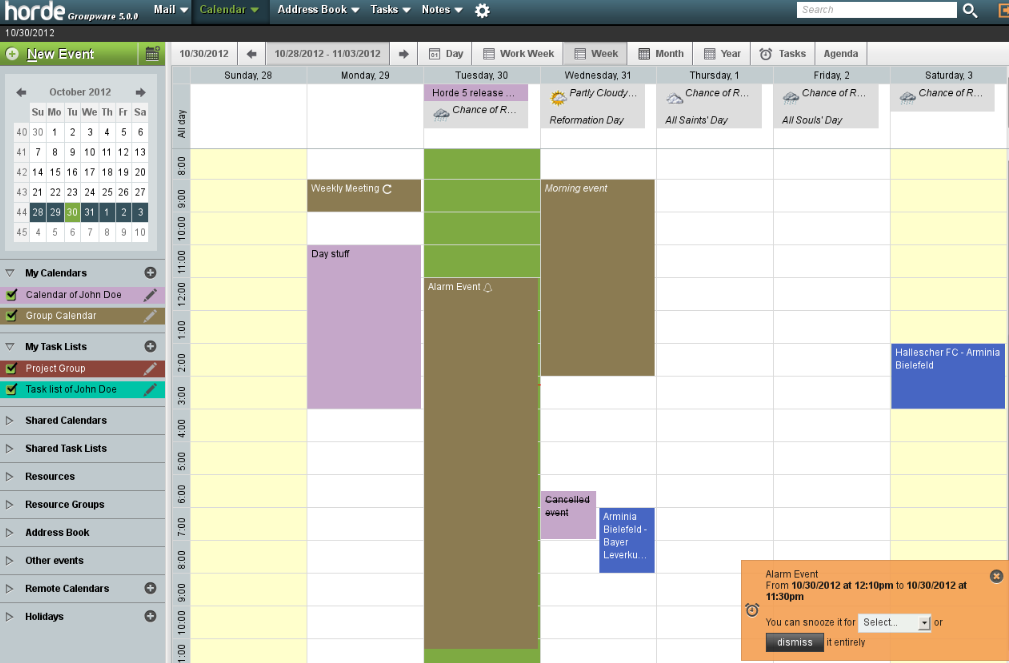
Task: Add a new task list plus icon
Action: point(150,346)
